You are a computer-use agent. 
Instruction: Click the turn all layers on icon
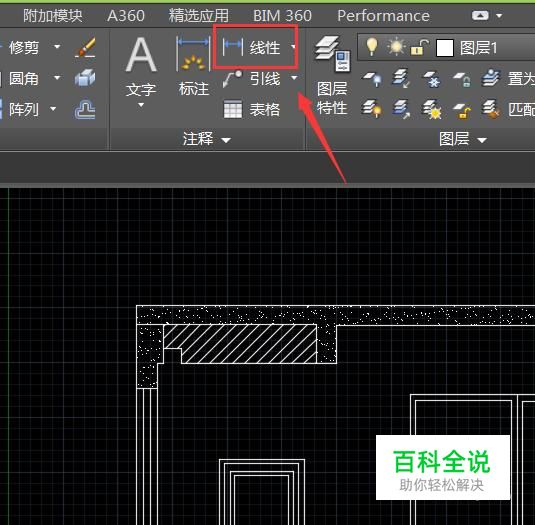pyautogui.click(x=372, y=109)
